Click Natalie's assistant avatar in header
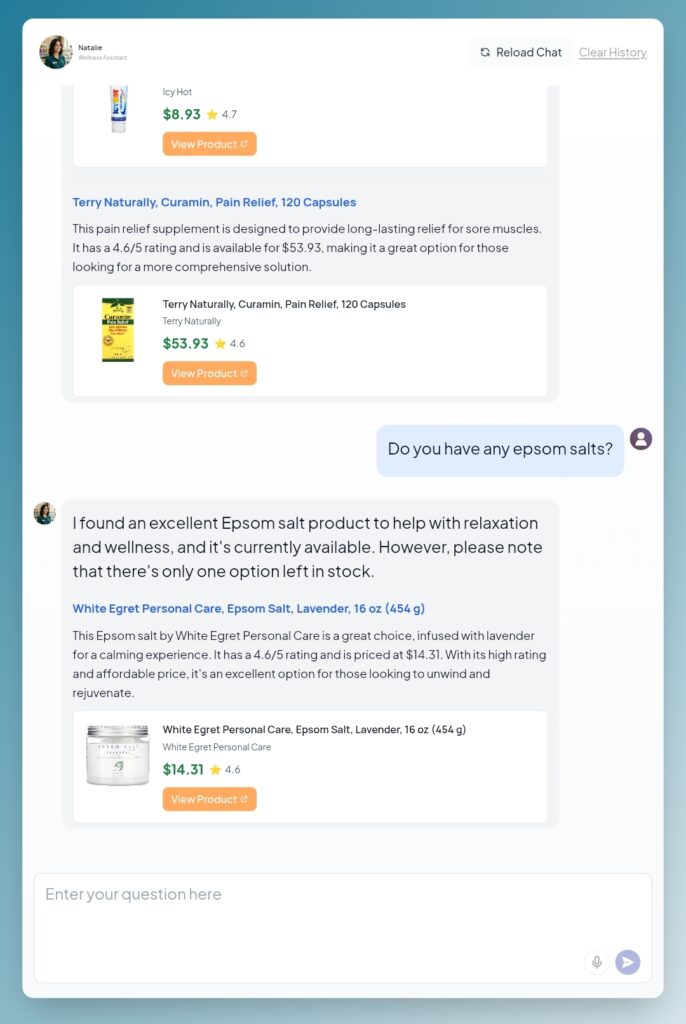 click(56, 52)
